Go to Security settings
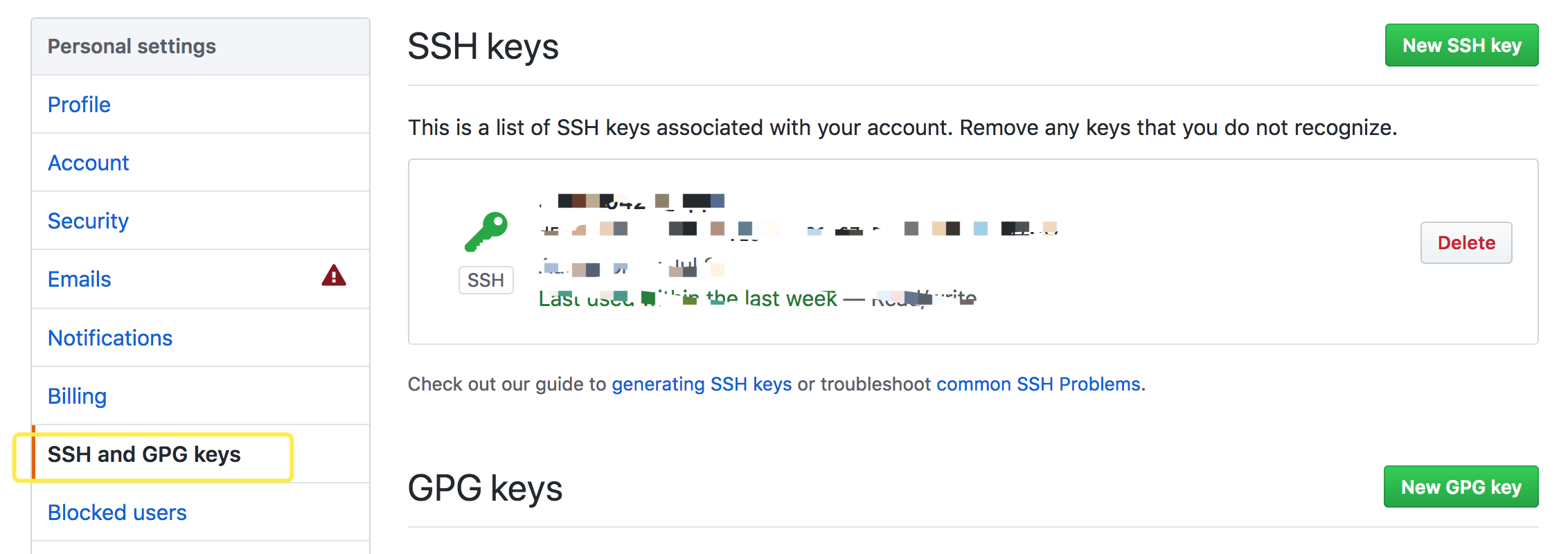Screen dimensions: 1568x554 pyautogui.click(x=87, y=220)
